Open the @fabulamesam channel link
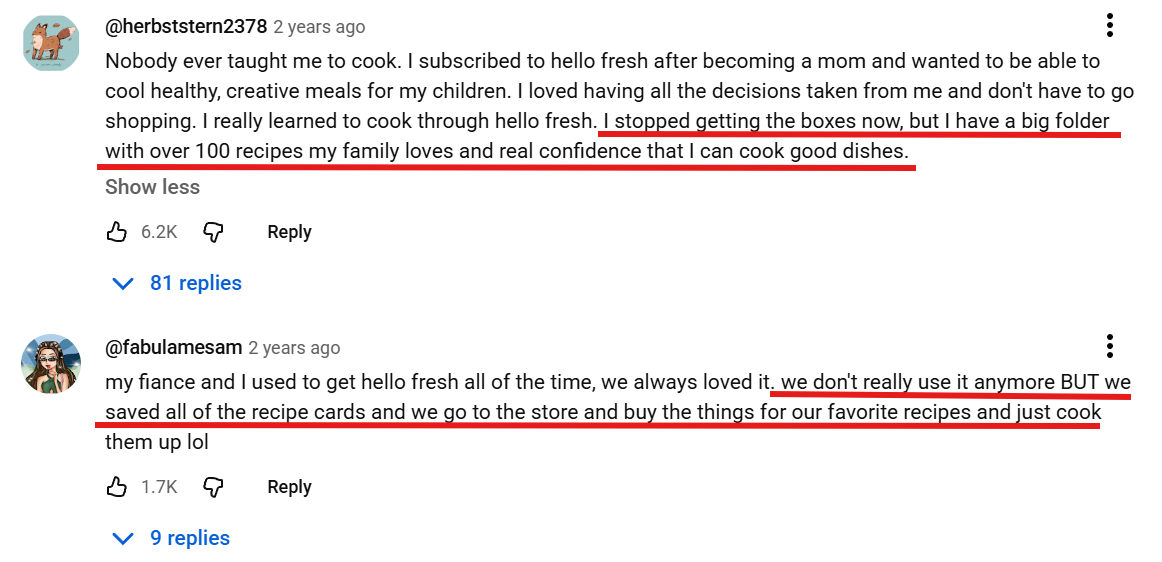Viewport: 1162px width, 562px height. pyautogui.click(x=173, y=347)
